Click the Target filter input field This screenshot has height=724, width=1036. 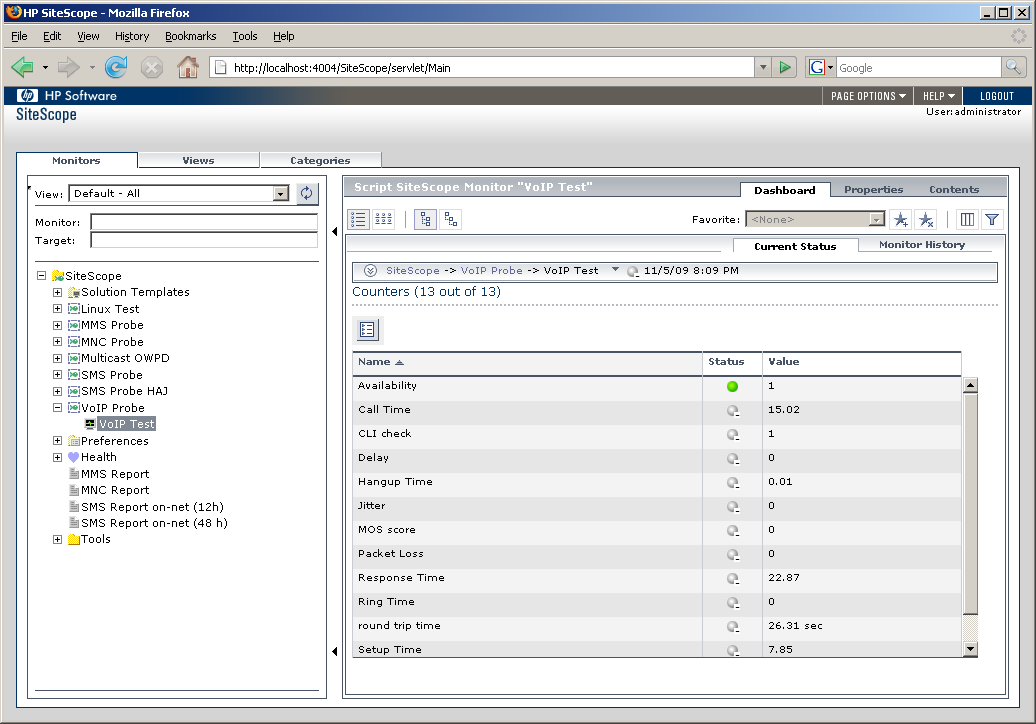(204, 240)
